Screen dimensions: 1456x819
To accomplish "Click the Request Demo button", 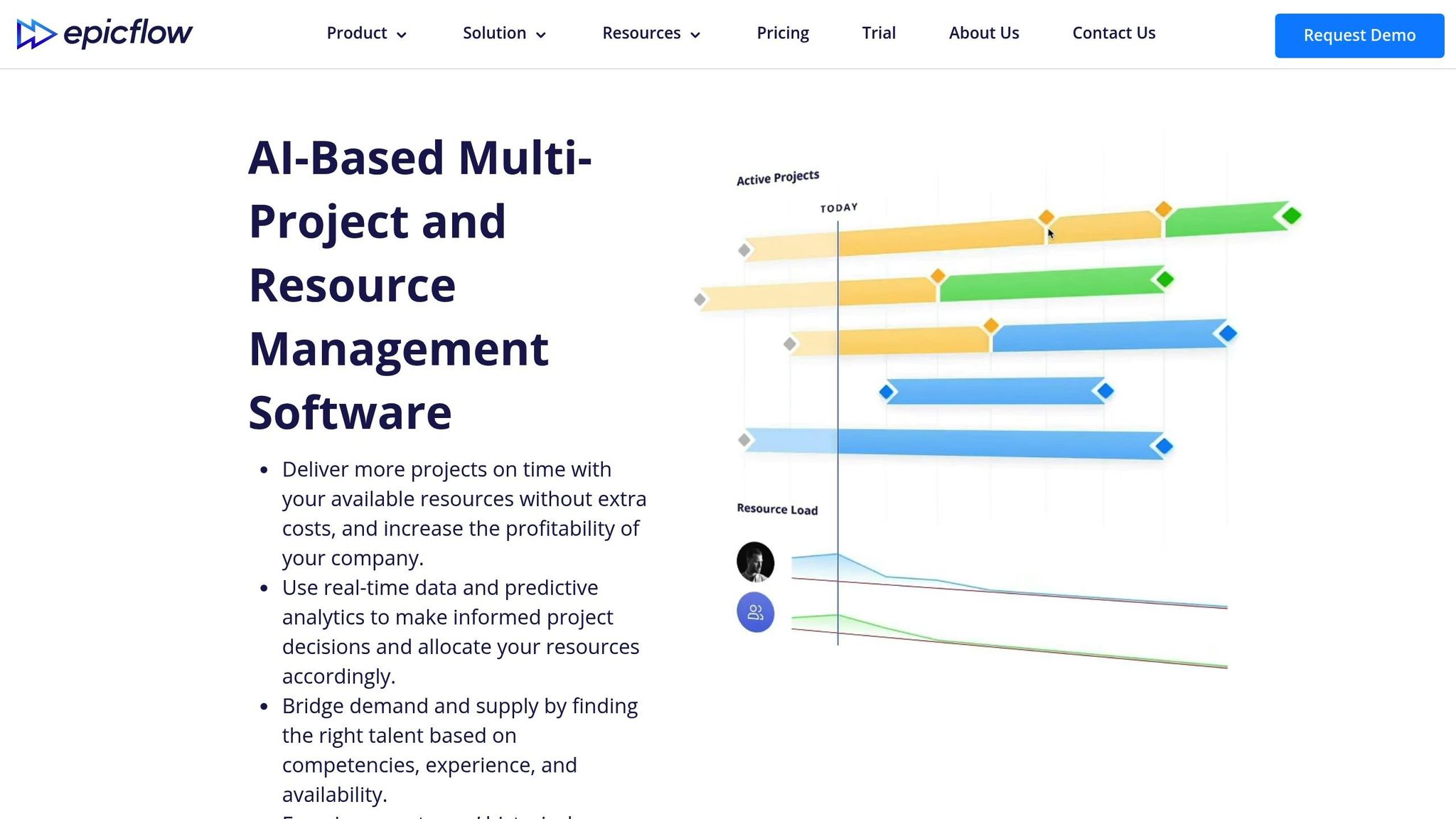I will 1359,36.
